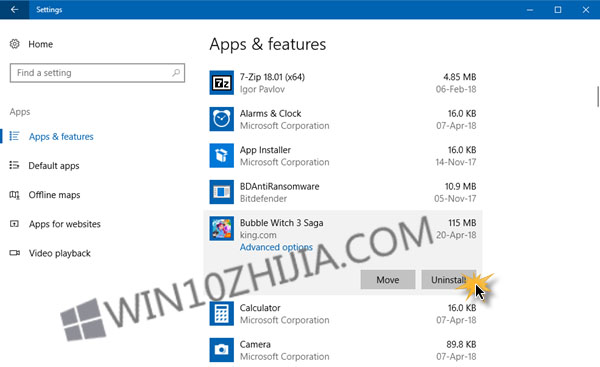The image size is (600, 367).
Task: Open the Offline maps section
Action: pyautogui.click(x=54, y=195)
